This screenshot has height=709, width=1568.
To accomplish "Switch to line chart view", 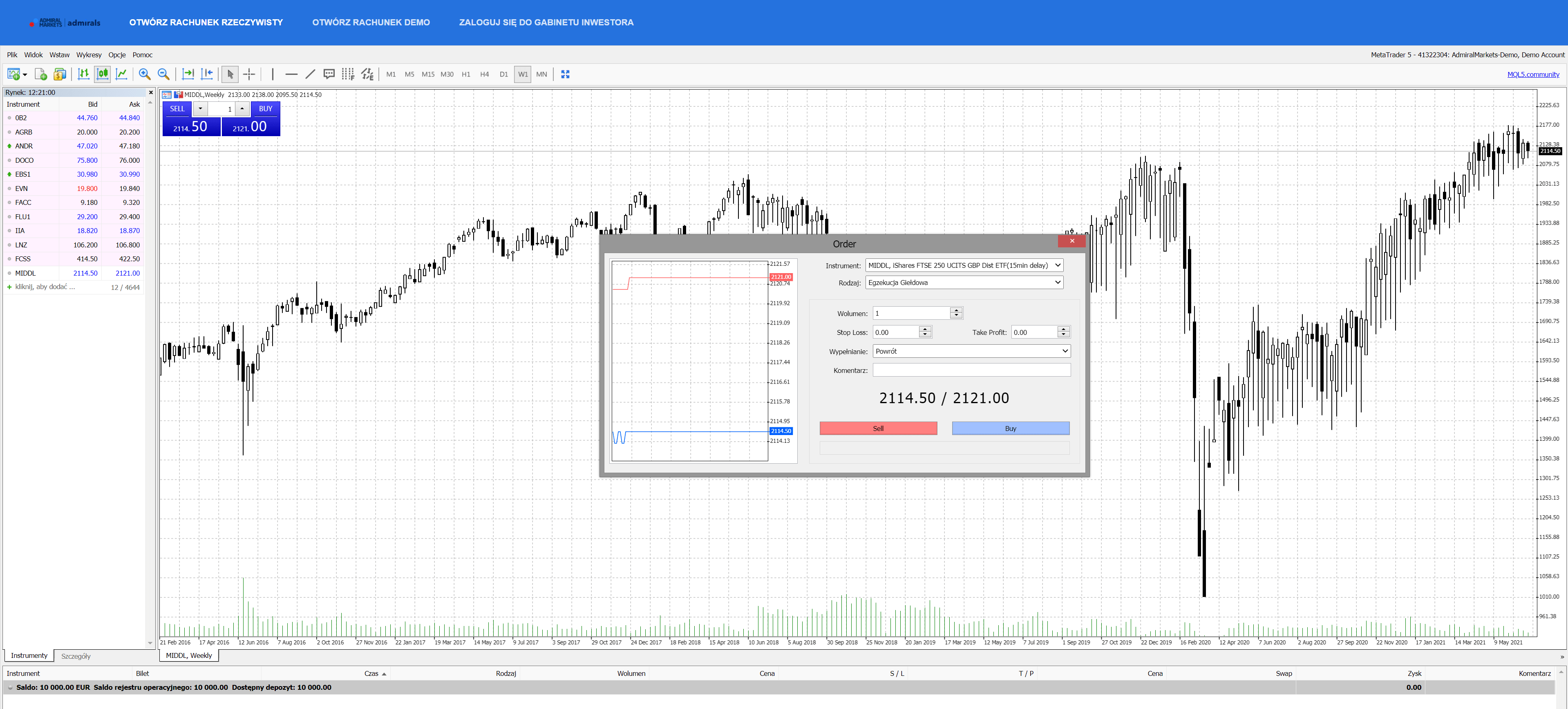I will 121,74.
